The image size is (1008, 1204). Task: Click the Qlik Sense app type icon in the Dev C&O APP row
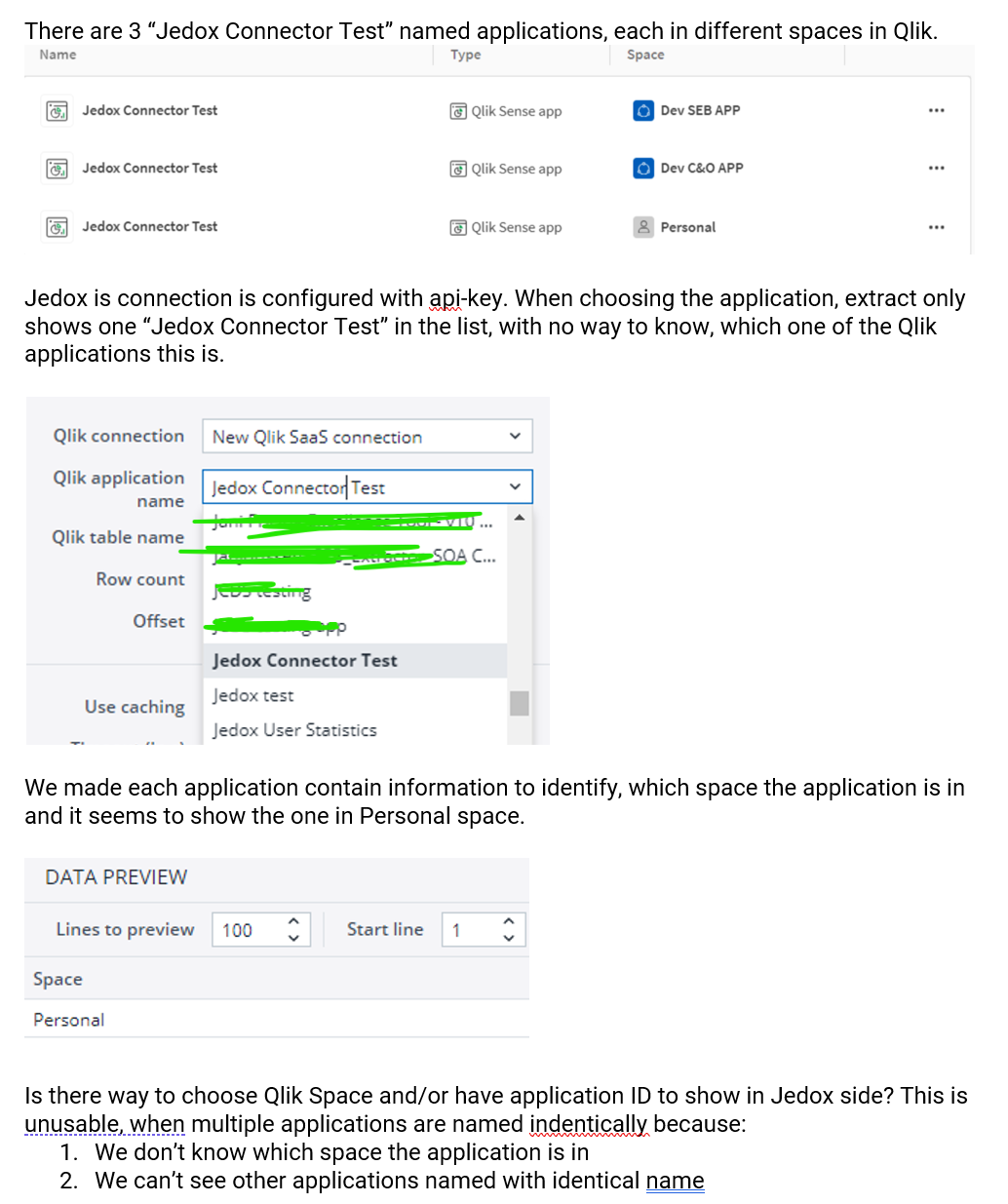[x=458, y=169]
